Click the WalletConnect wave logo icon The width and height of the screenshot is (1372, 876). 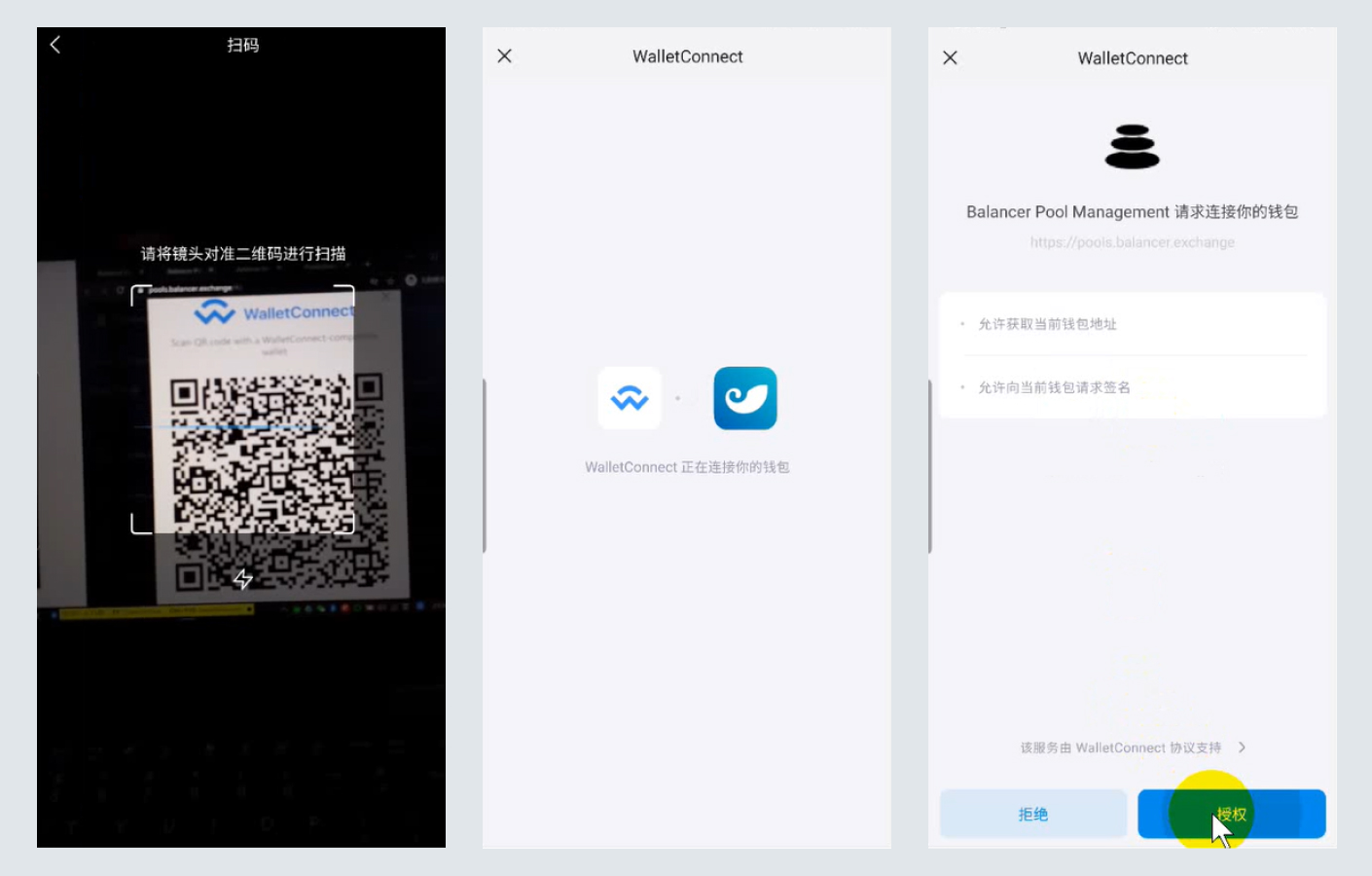(630, 398)
